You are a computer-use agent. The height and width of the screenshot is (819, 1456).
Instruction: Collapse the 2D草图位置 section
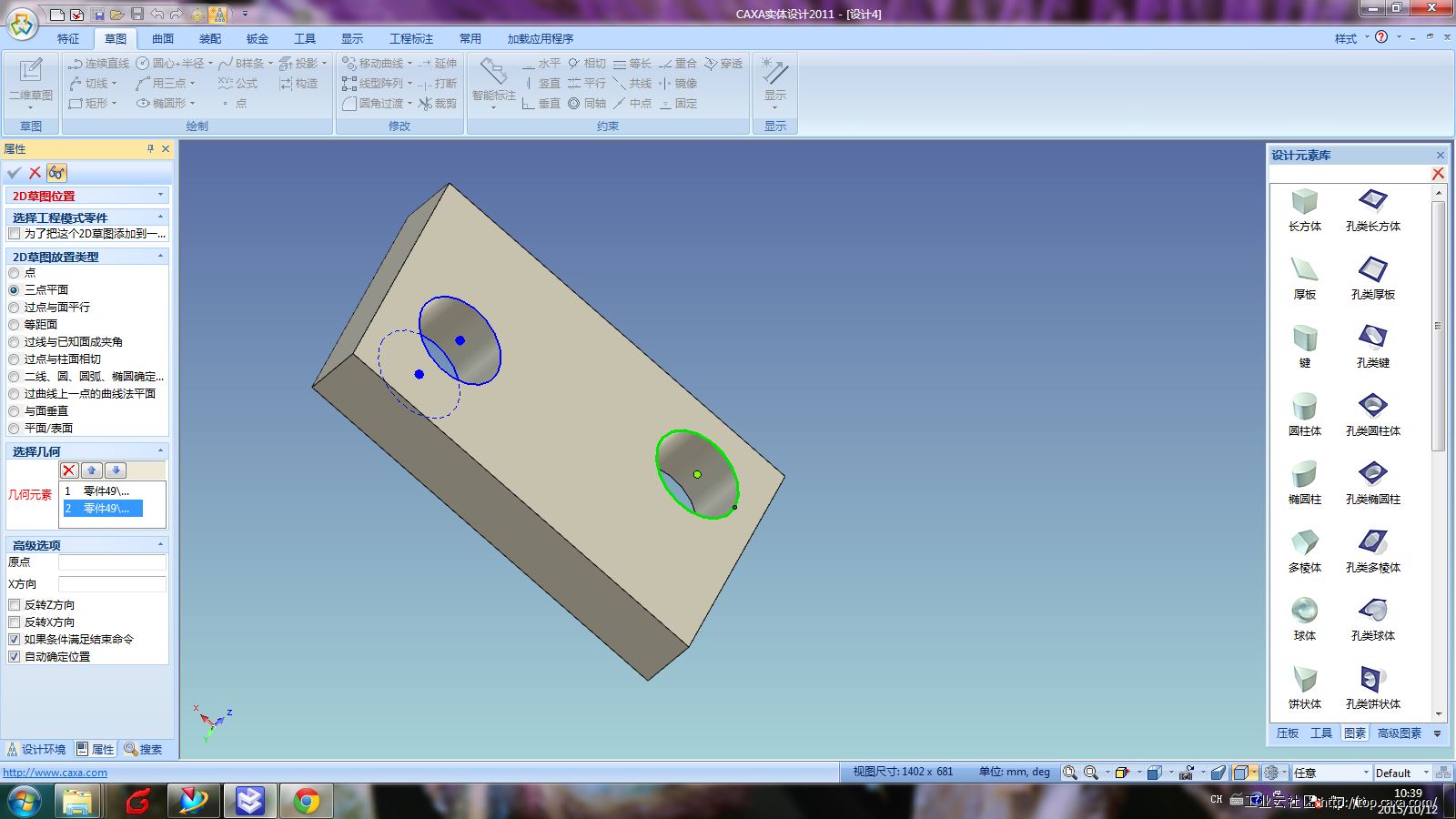point(160,195)
